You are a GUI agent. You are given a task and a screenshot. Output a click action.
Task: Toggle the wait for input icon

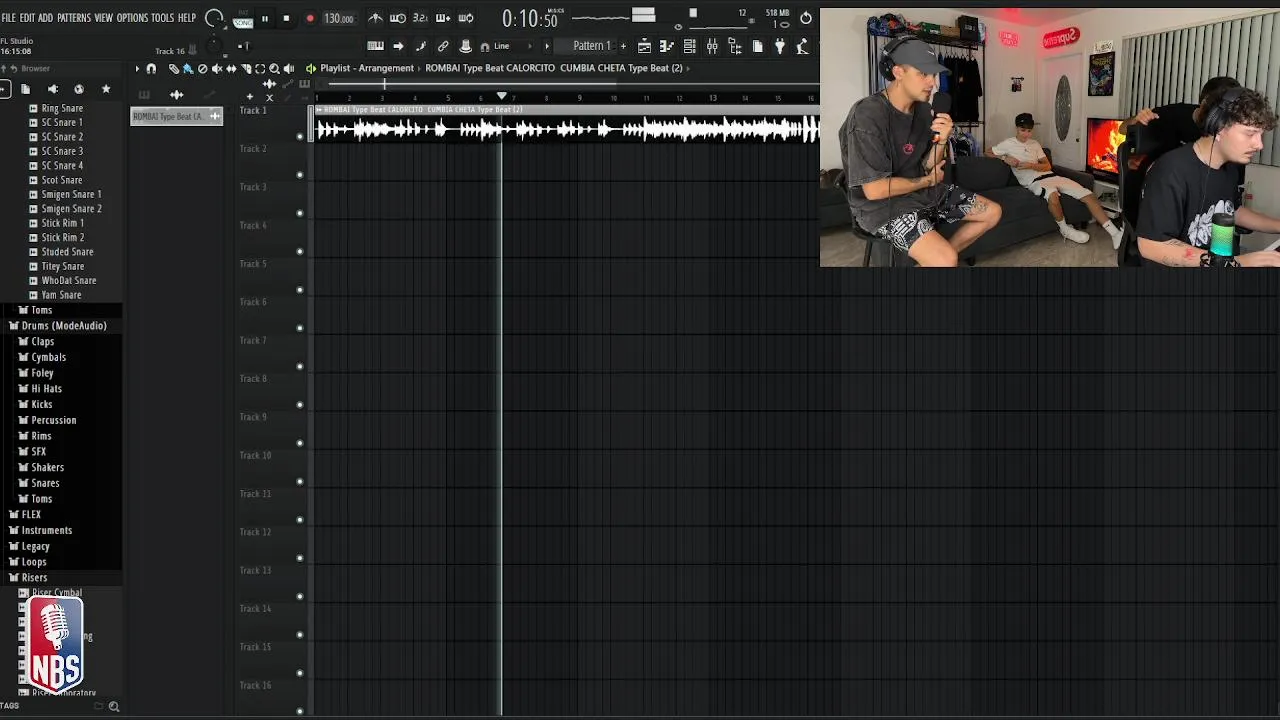397,18
